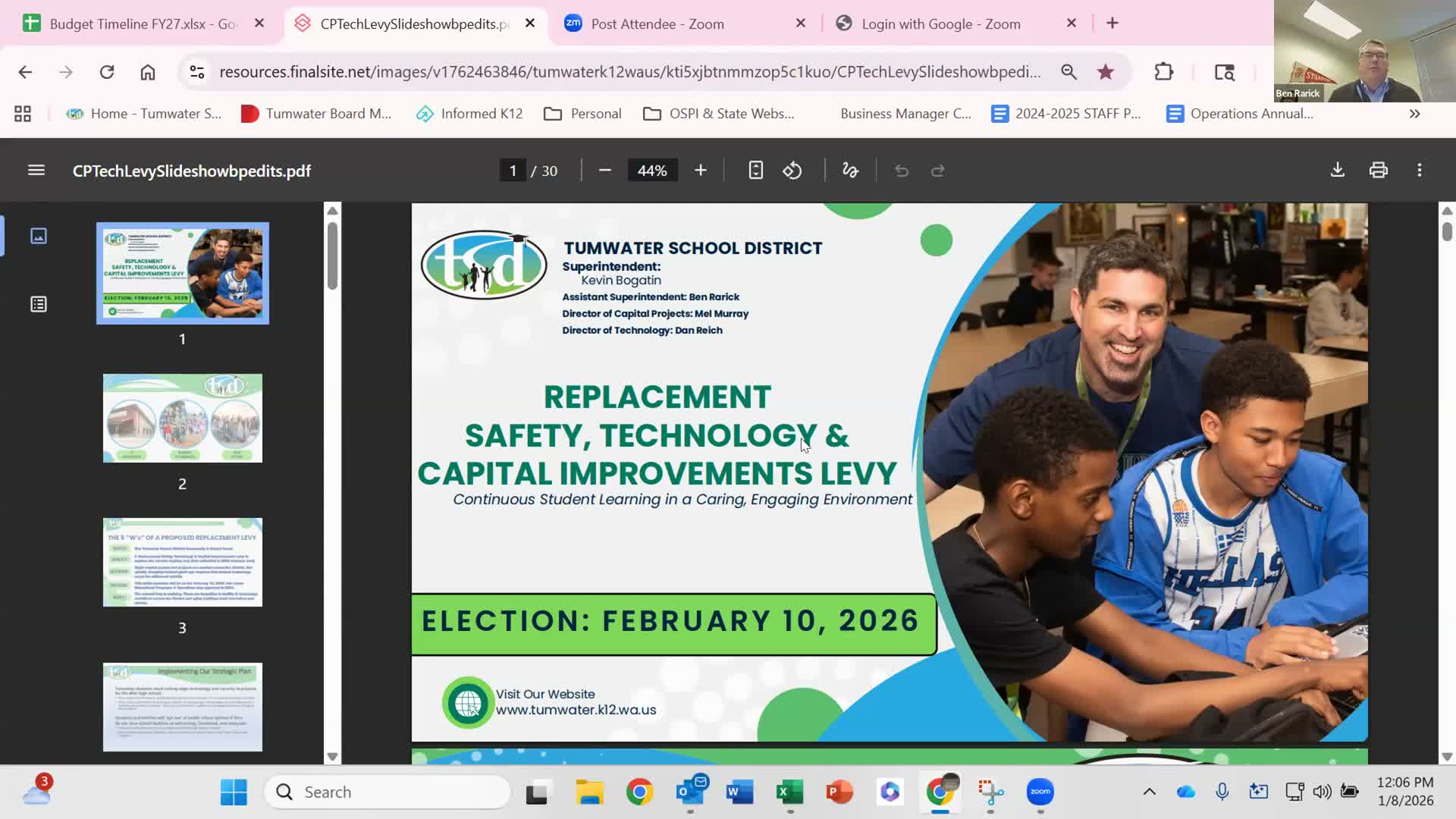
Task: Select the Draw annotation tool
Action: pos(850,171)
